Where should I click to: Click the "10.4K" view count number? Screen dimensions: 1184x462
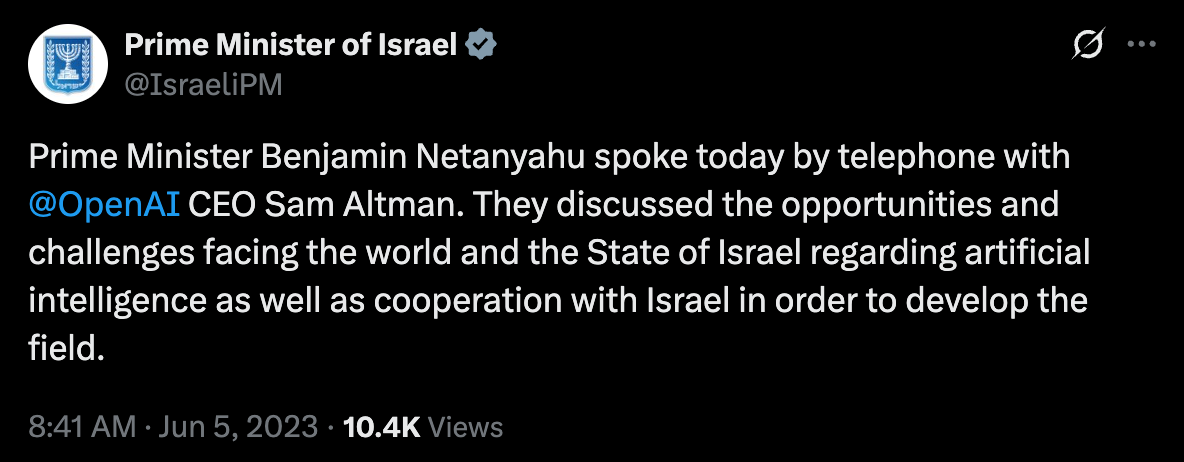pos(381,427)
